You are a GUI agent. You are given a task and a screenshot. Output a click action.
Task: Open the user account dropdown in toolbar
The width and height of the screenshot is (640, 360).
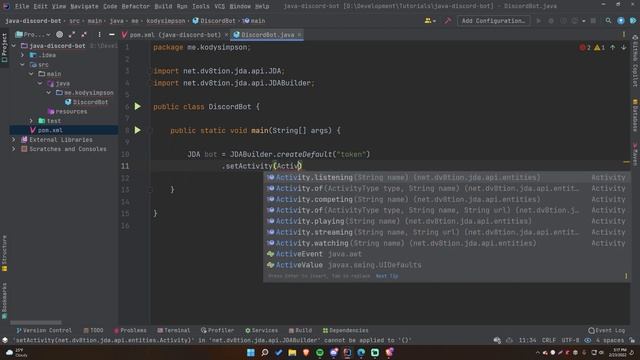430,20
